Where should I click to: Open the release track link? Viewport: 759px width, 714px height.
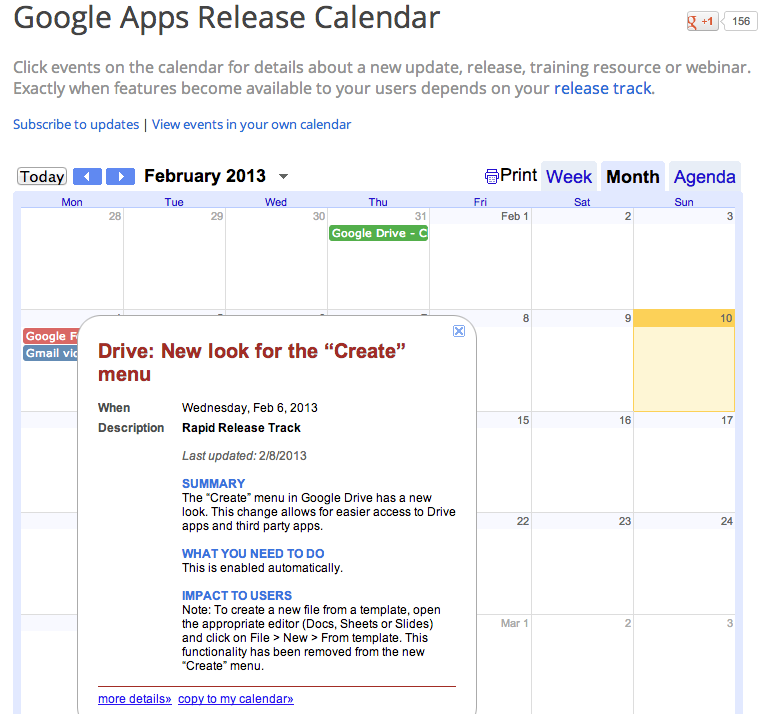coord(603,89)
